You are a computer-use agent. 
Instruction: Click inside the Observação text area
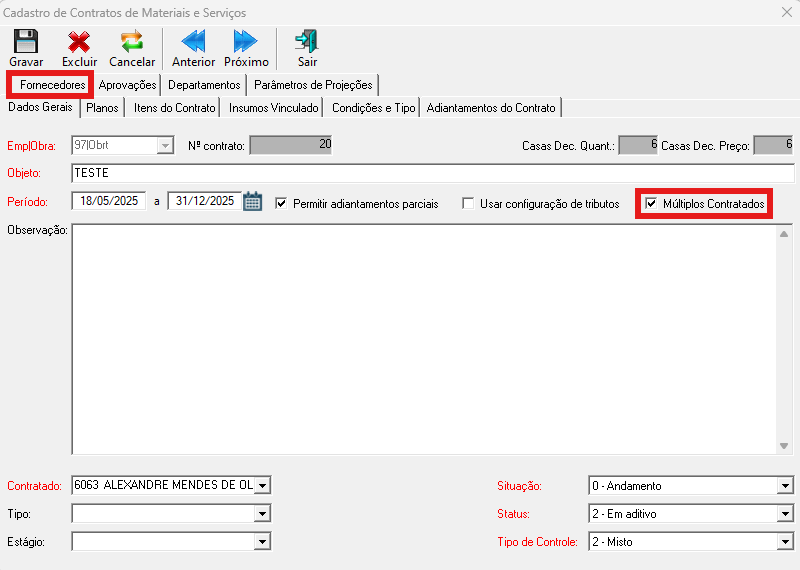(x=420, y=340)
